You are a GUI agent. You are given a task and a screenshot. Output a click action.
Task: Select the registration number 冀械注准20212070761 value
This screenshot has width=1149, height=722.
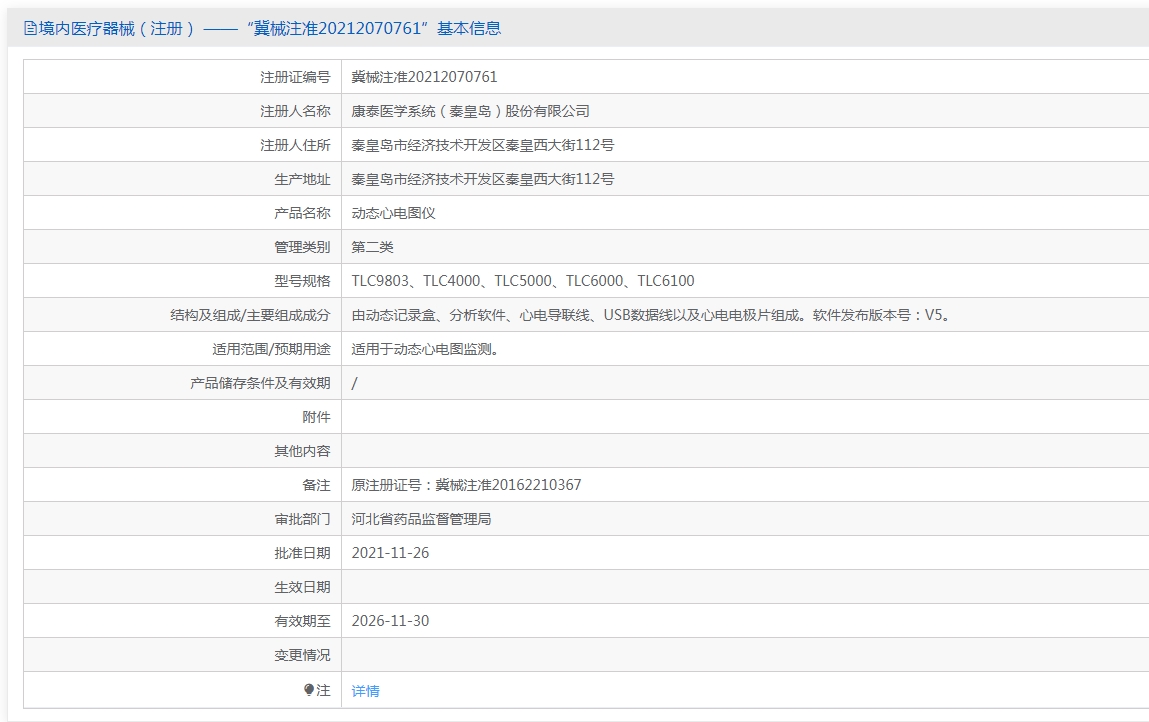tap(424, 77)
